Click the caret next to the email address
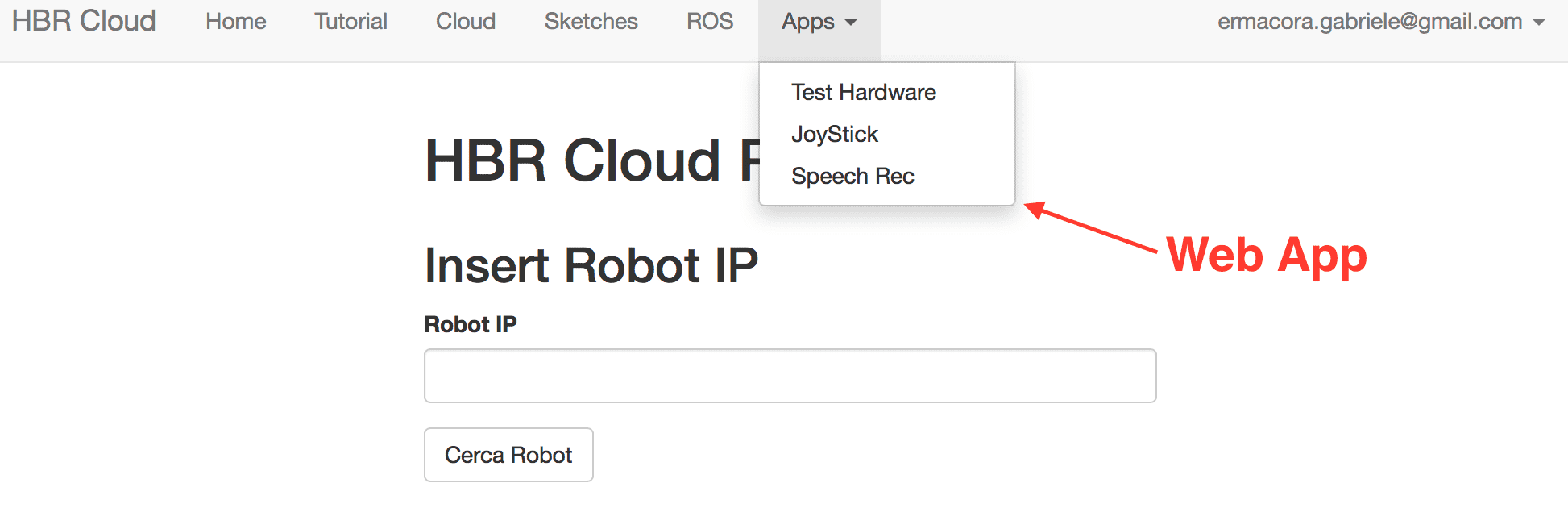Screen dimensions: 1568x508 pyautogui.click(x=1539, y=23)
